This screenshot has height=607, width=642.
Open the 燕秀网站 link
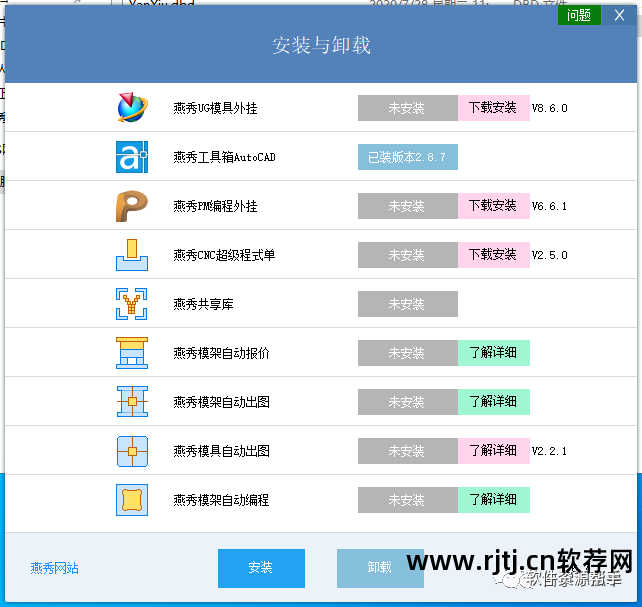(x=54, y=568)
